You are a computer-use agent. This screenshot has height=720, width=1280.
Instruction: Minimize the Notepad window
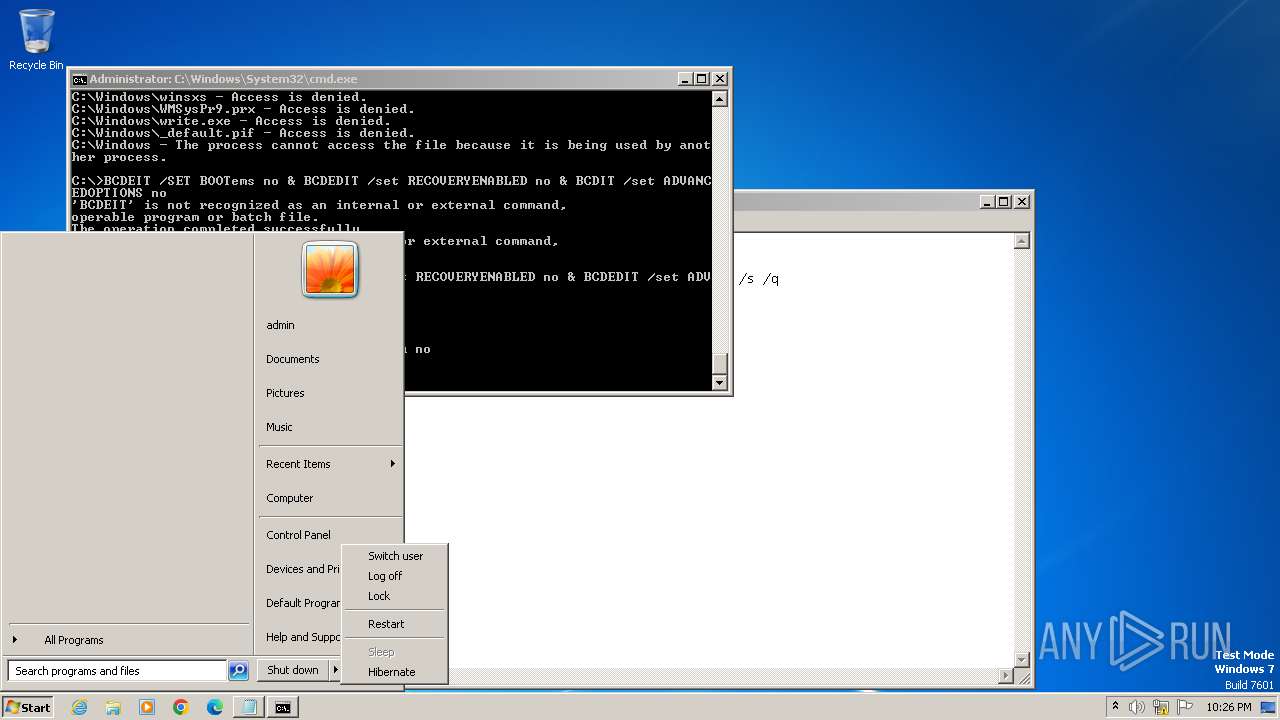pos(987,202)
